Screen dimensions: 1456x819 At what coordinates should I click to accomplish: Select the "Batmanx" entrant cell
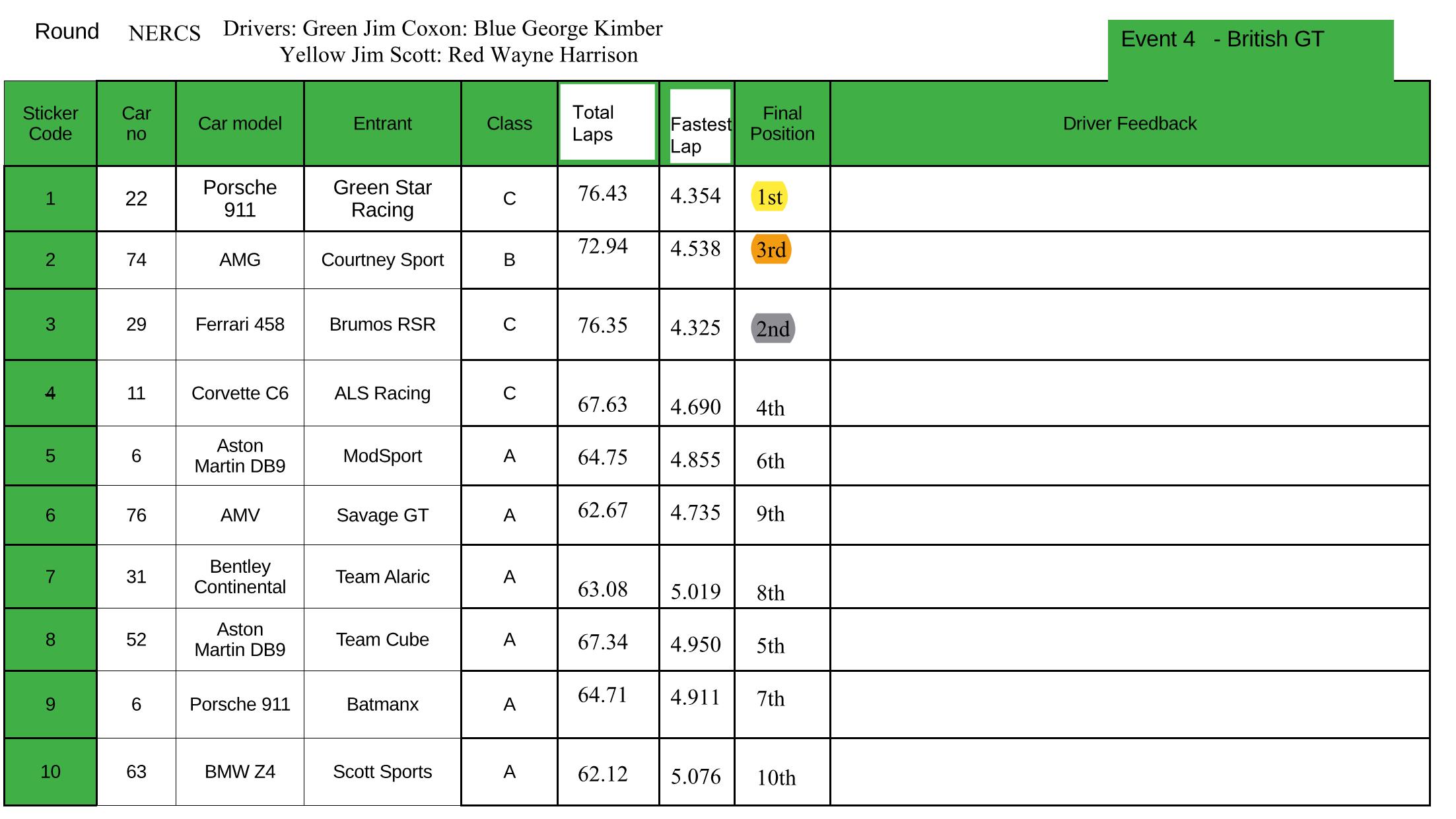382,705
